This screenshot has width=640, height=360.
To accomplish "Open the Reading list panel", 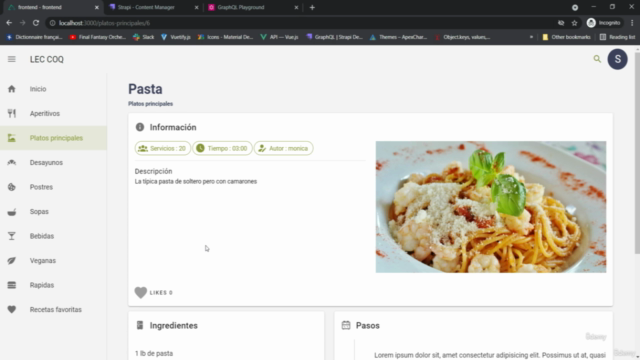I will pyautogui.click(x=618, y=37).
